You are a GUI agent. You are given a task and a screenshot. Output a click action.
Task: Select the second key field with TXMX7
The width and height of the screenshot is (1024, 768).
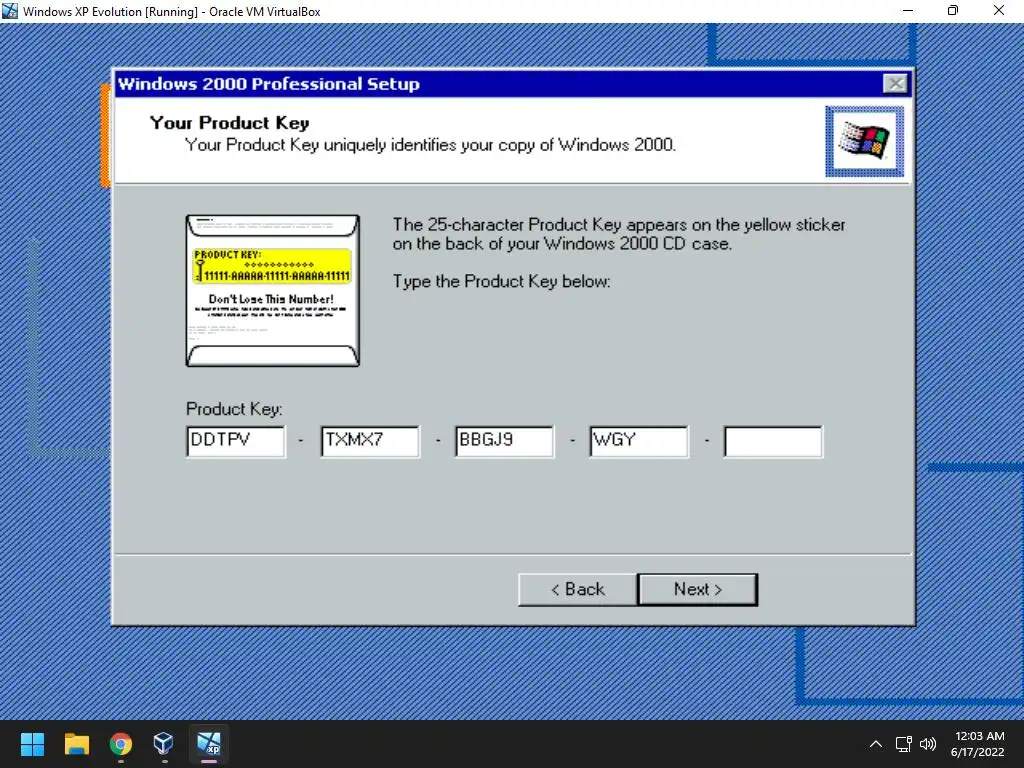click(370, 441)
